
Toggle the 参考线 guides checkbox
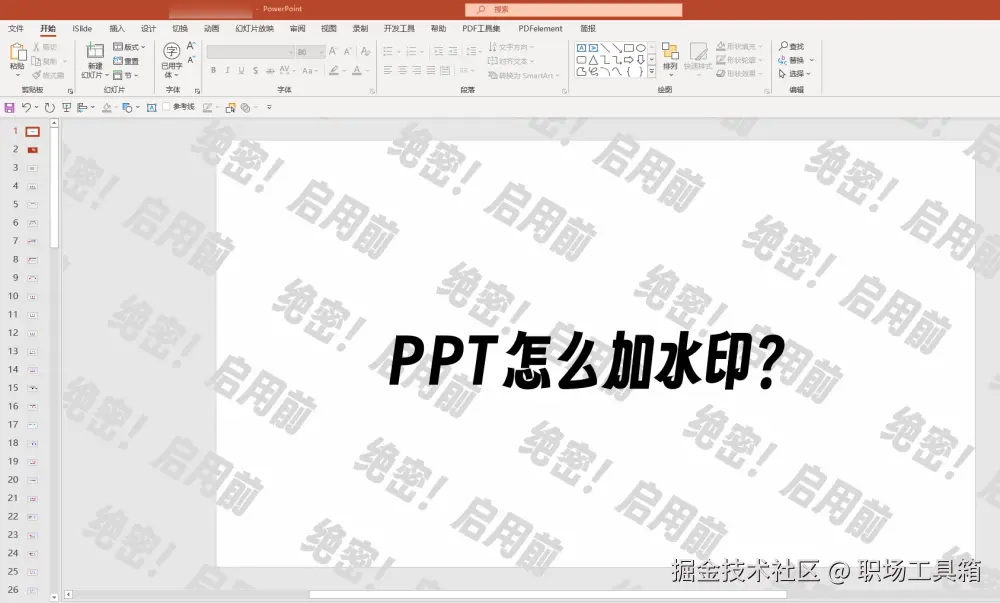click(x=166, y=107)
